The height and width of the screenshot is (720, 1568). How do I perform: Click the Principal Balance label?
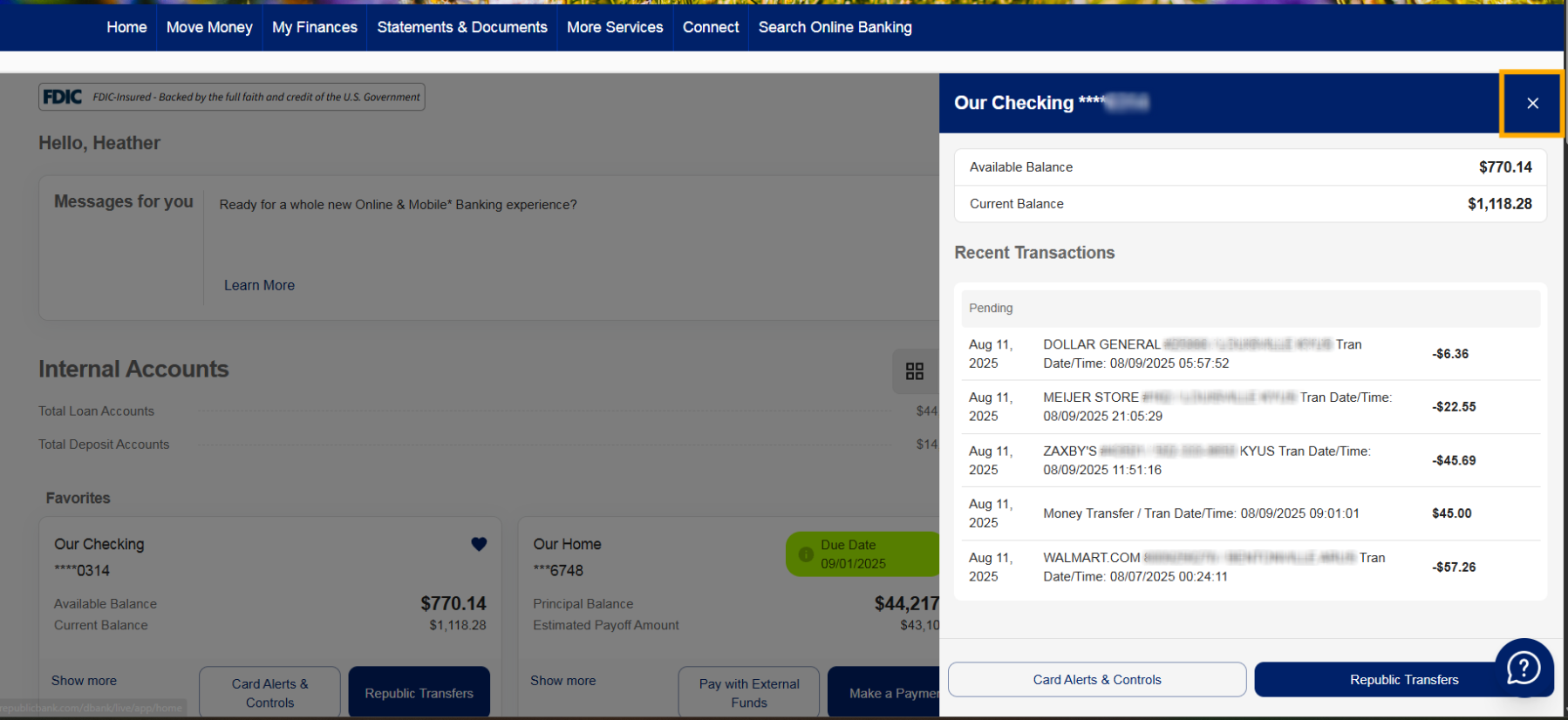coord(583,604)
